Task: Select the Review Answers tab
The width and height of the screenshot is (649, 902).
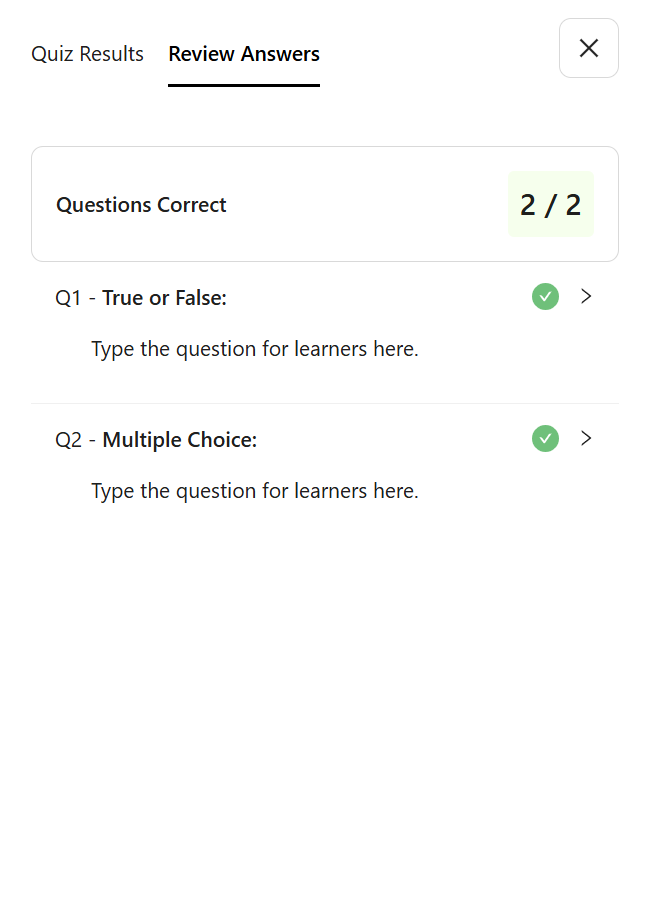Action: pyautogui.click(x=244, y=53)
